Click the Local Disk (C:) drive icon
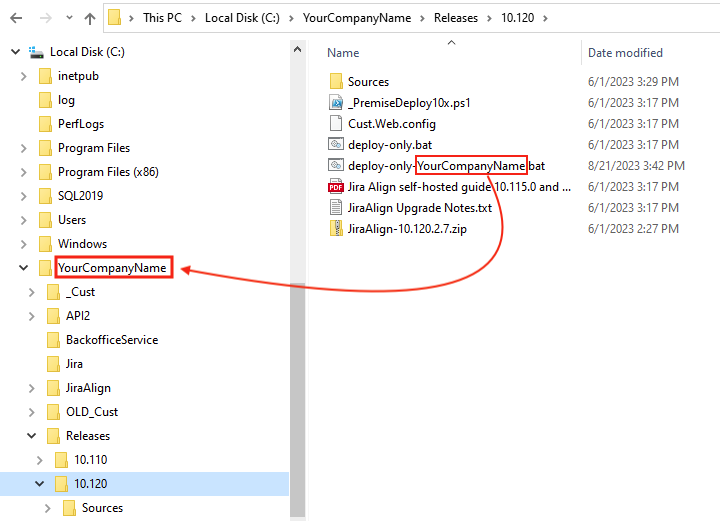This screenshot has height=521, width=720. pyautogui.click(x=36, y=52)
